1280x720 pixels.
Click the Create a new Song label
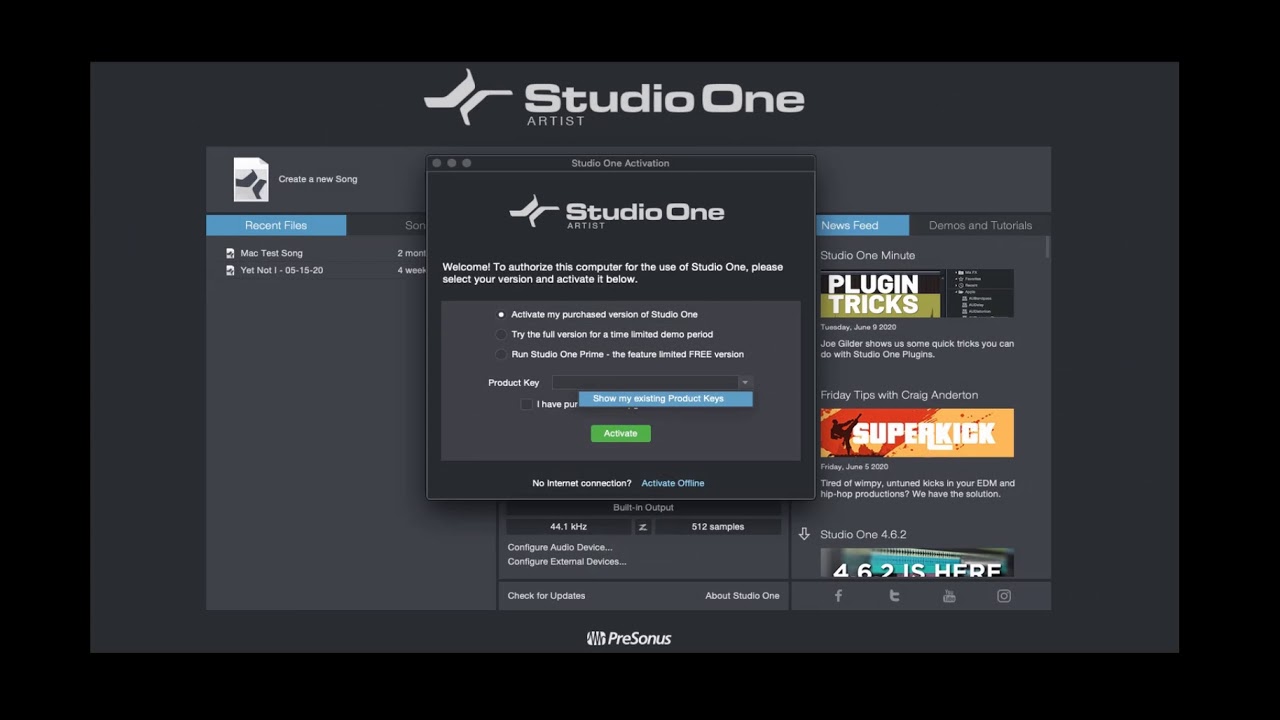pyautogui.click(x=318, y=179)
